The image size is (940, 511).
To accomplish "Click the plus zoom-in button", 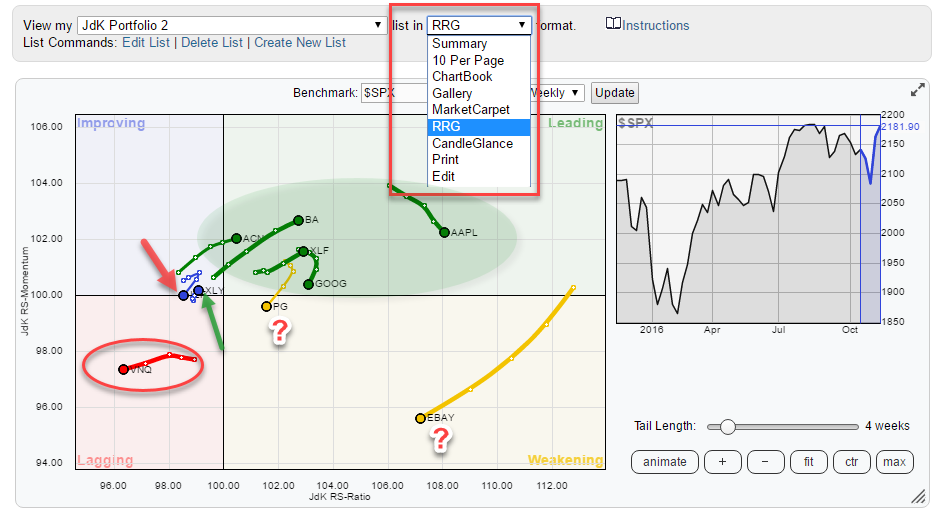I will click(x=722, y=462).
